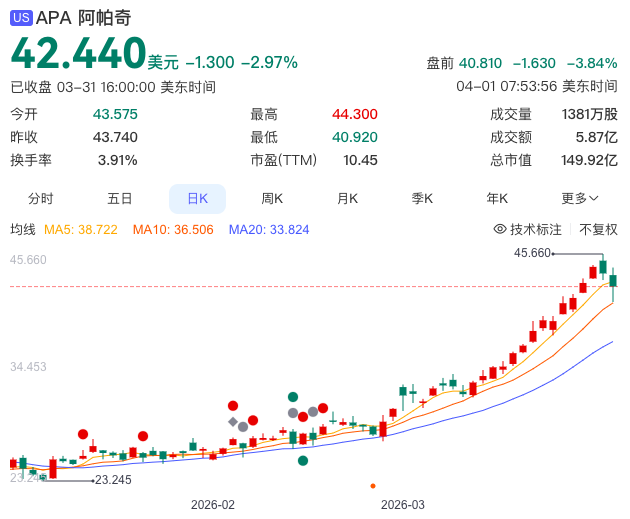Click the 42.440 current price

[78, 53]
